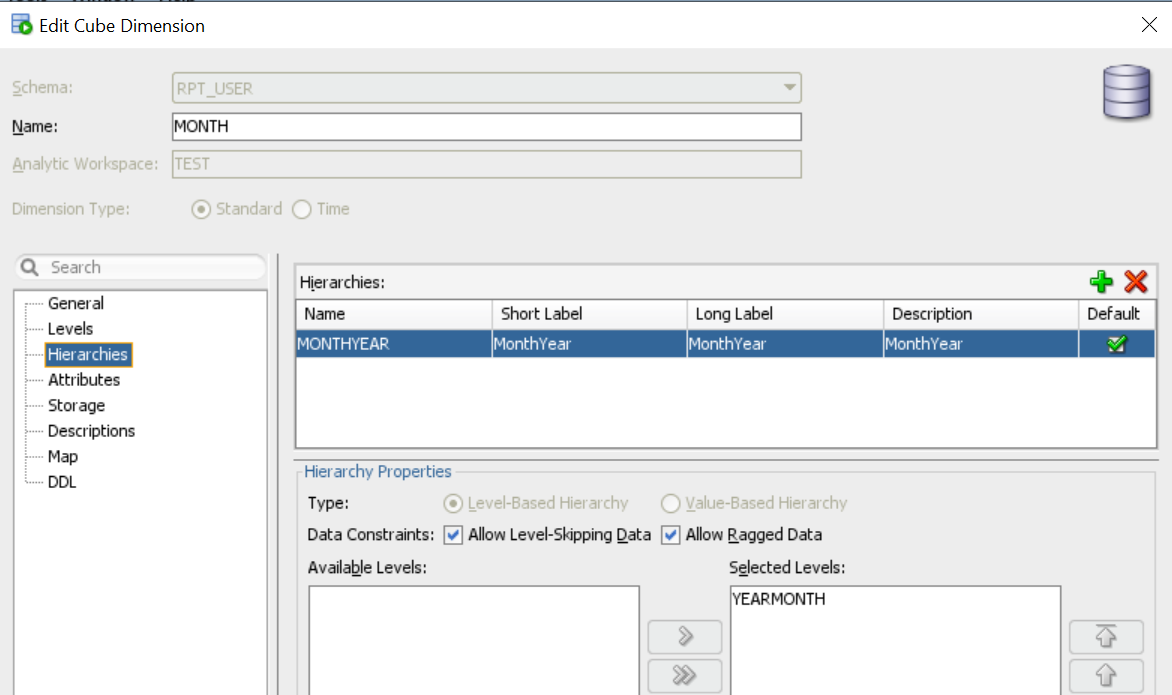The width and height of the screenshot is (1172, 695).
Task: Click MonthYear in Long Label column
Action: coord(785,344)
